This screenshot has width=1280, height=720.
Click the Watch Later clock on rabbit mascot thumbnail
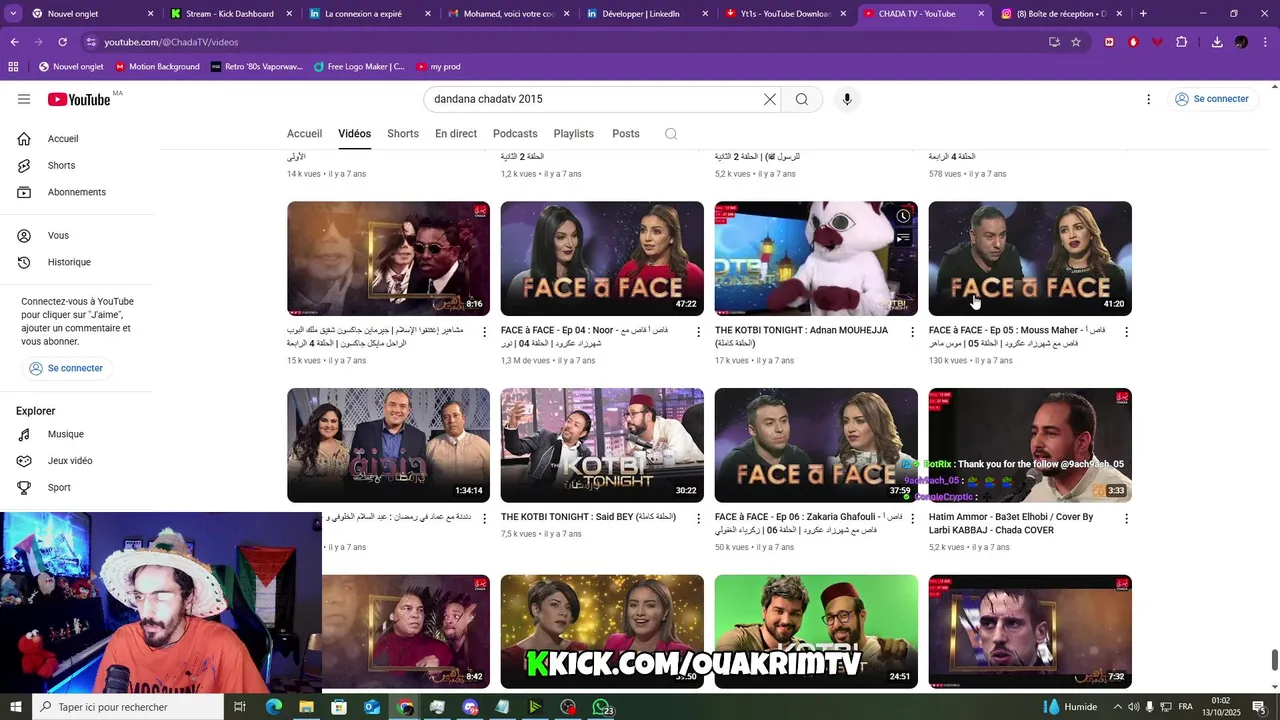click(x=903, y=216)
